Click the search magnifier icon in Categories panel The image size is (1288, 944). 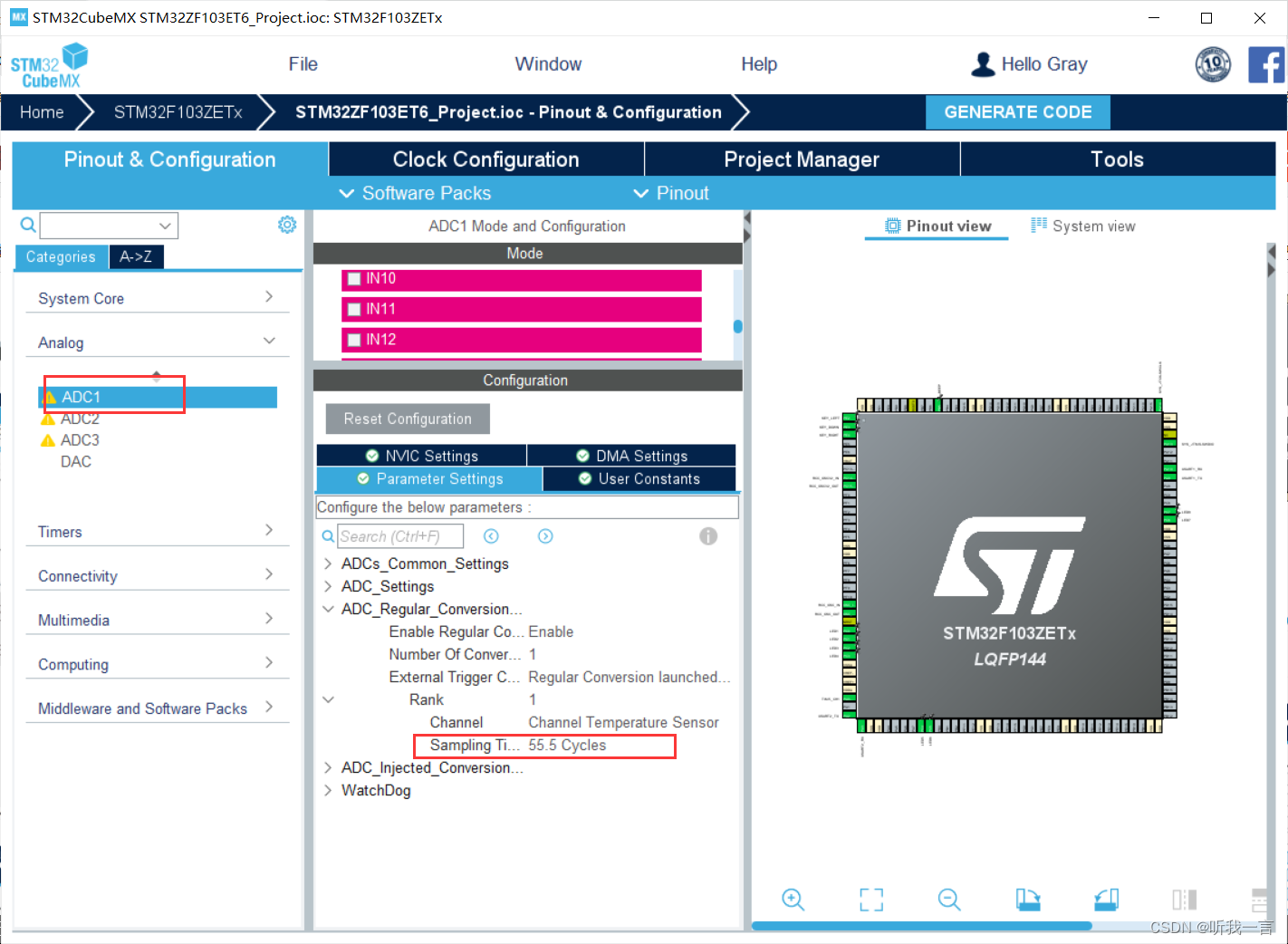(x=28, y=225)
